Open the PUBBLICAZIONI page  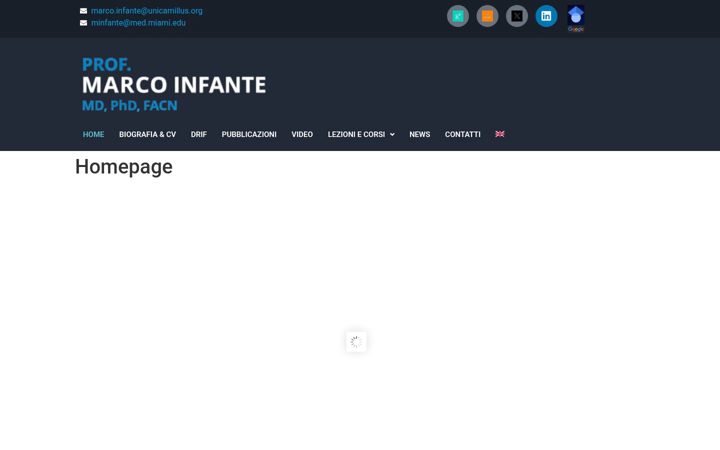point(249,135)
